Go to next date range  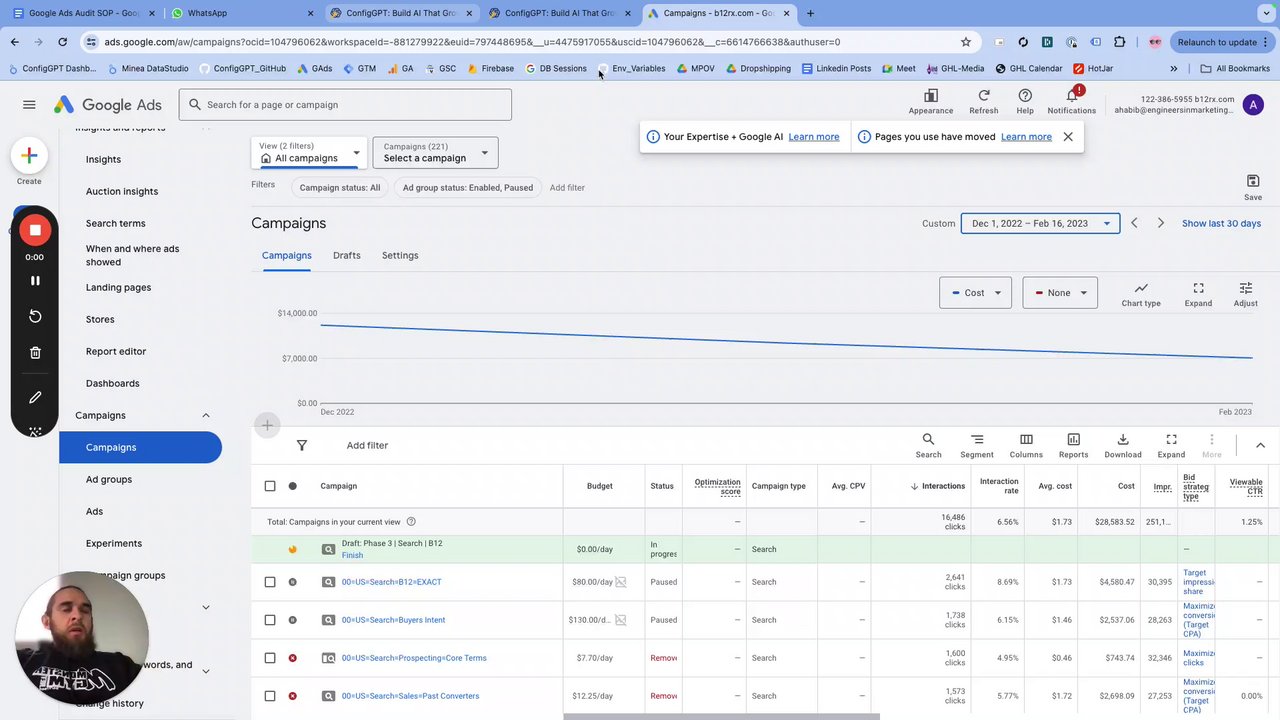(1161, 223)
